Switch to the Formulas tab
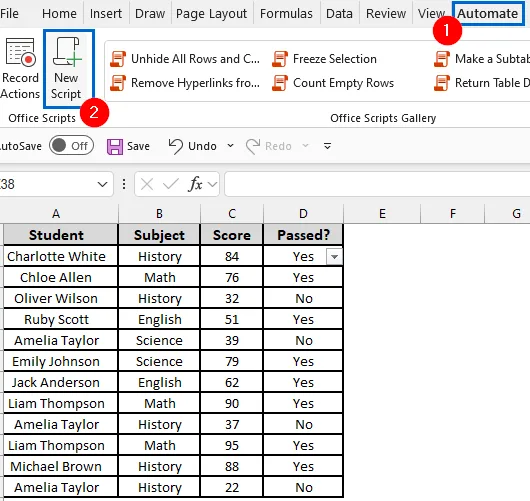This screenshot has width=530, height=501. tap(286, 14)
